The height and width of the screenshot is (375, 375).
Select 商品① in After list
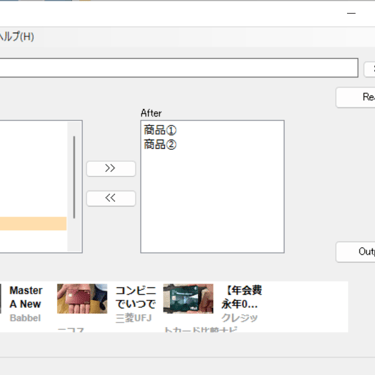[x=160, y=130]
